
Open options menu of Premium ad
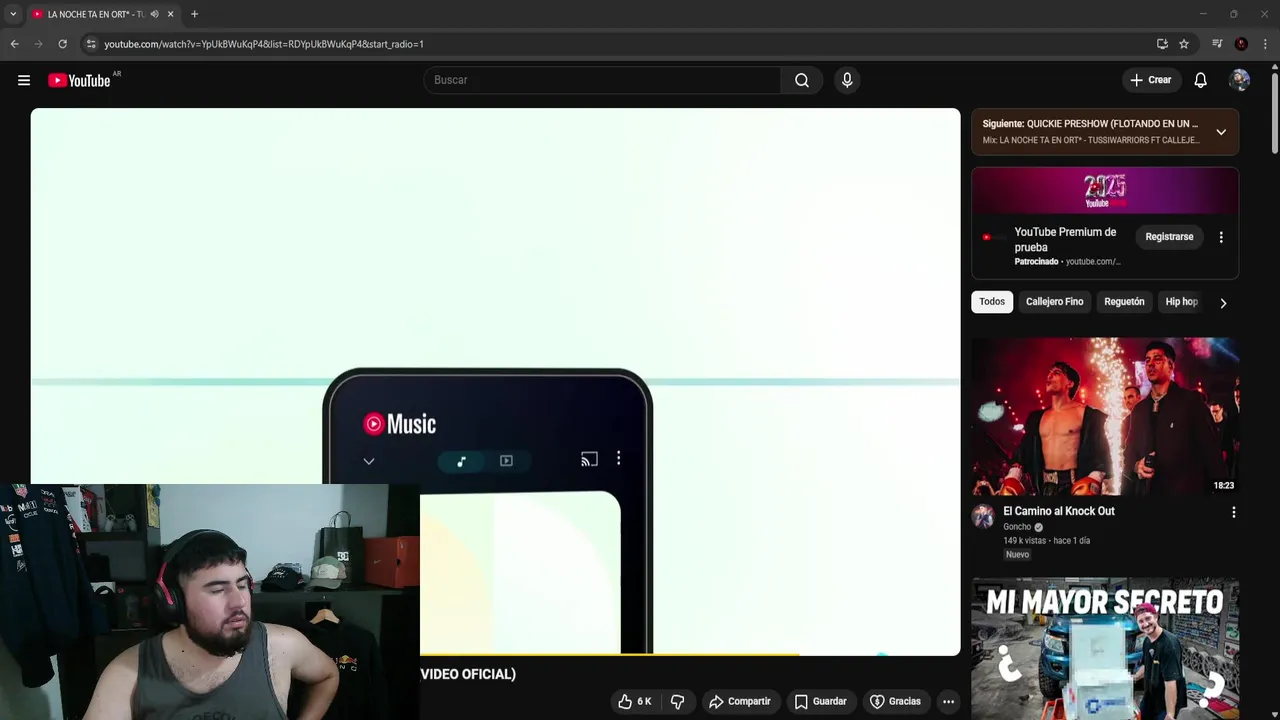click(1220, 237)
